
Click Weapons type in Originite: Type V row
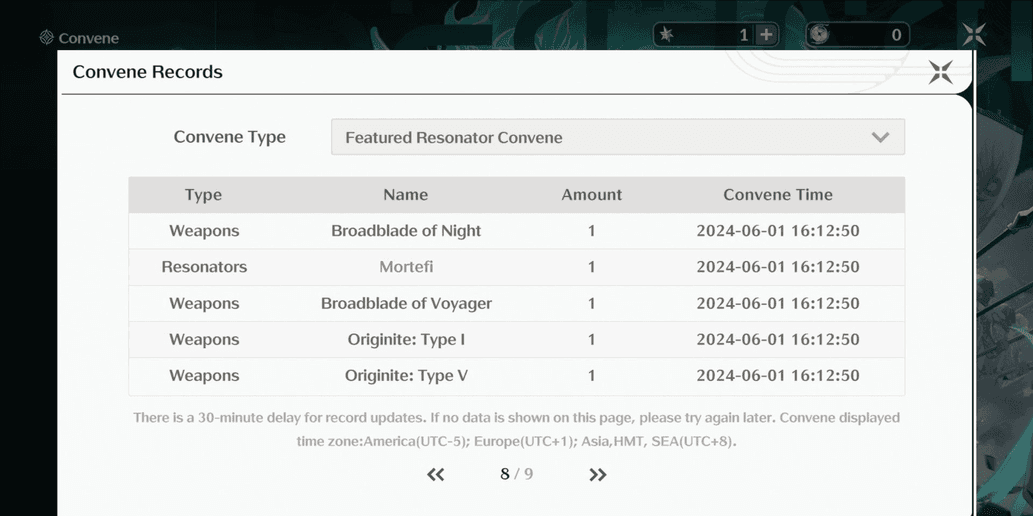coord(204,376)
